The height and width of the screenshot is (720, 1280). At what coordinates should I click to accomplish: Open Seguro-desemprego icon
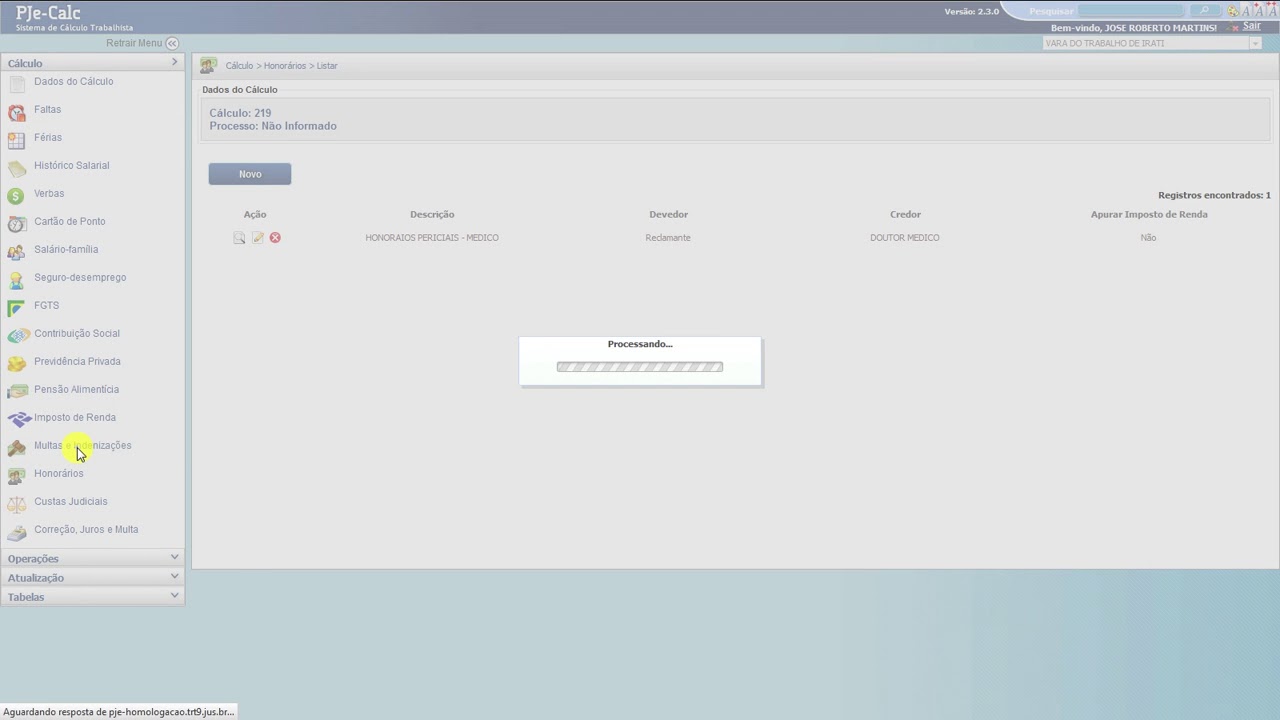16,281
